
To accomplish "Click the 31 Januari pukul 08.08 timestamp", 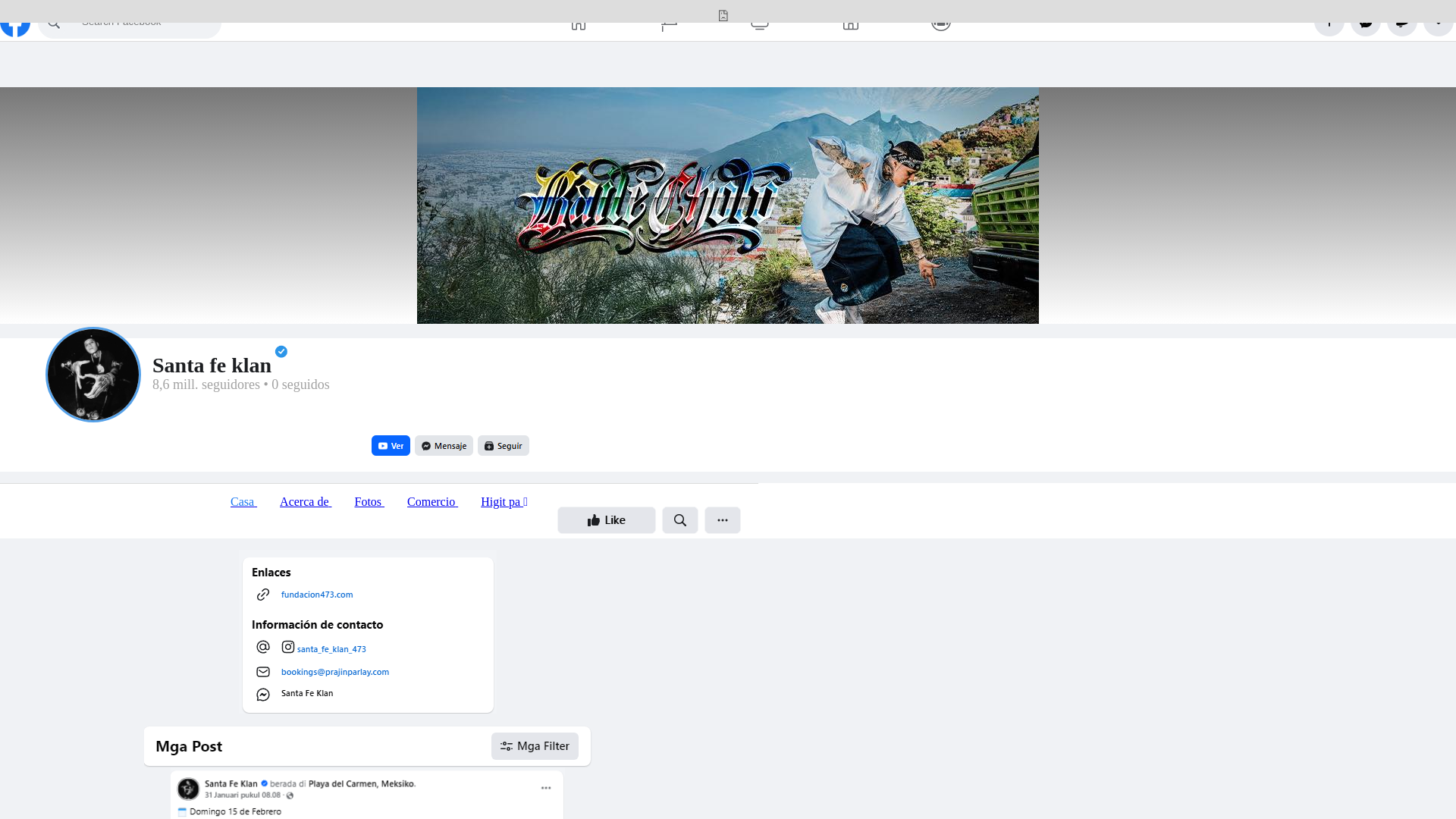I will pos(243,795).
